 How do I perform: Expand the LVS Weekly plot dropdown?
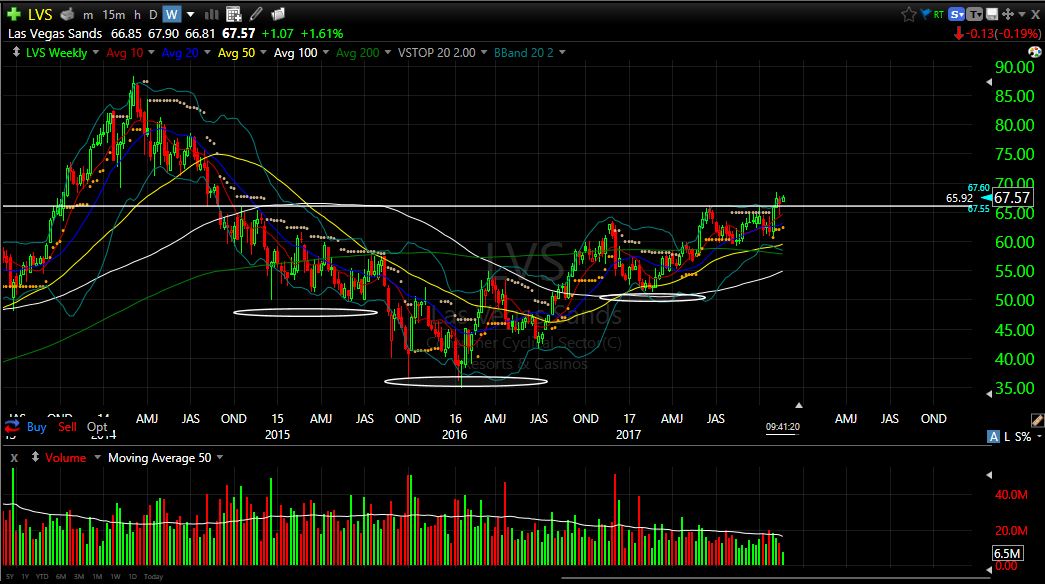pyautogui.click(x=96, y=52)
